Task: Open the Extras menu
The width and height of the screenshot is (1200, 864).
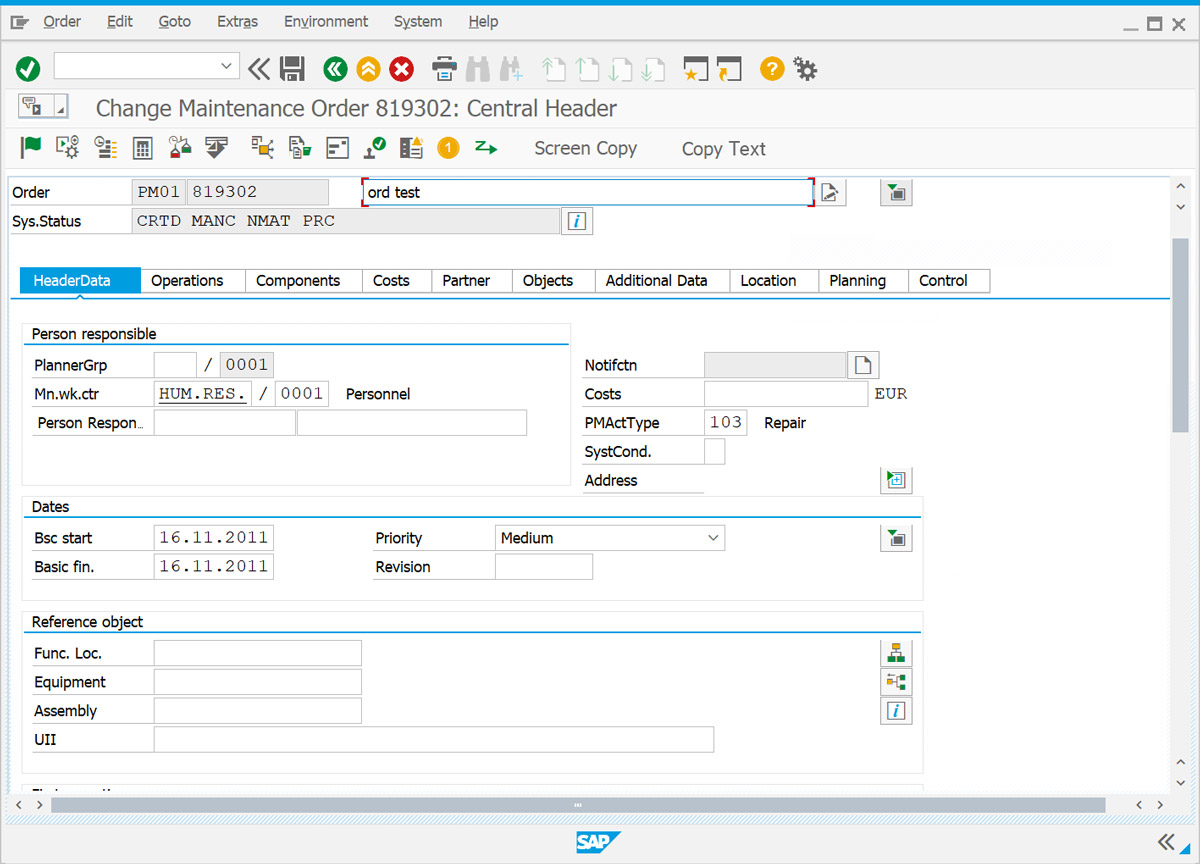Action: point(237,21)
